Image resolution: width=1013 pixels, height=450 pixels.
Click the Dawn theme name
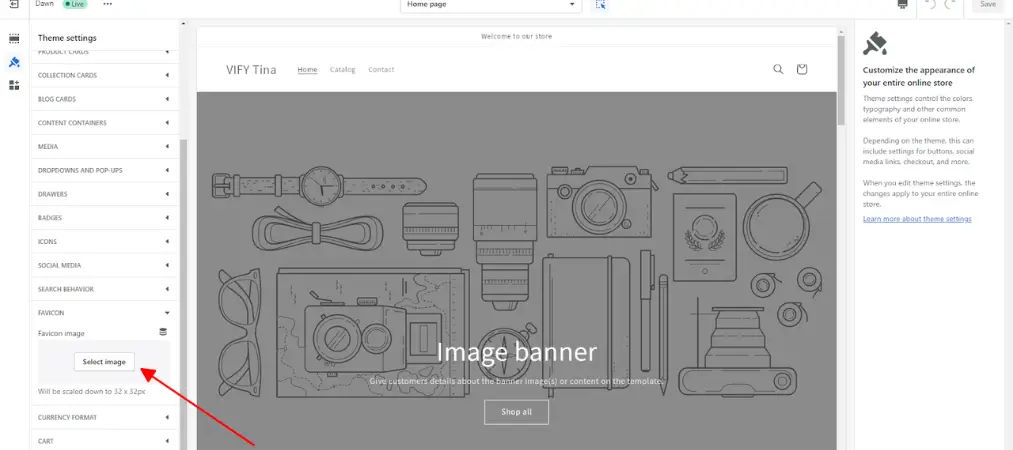point(45,4)
